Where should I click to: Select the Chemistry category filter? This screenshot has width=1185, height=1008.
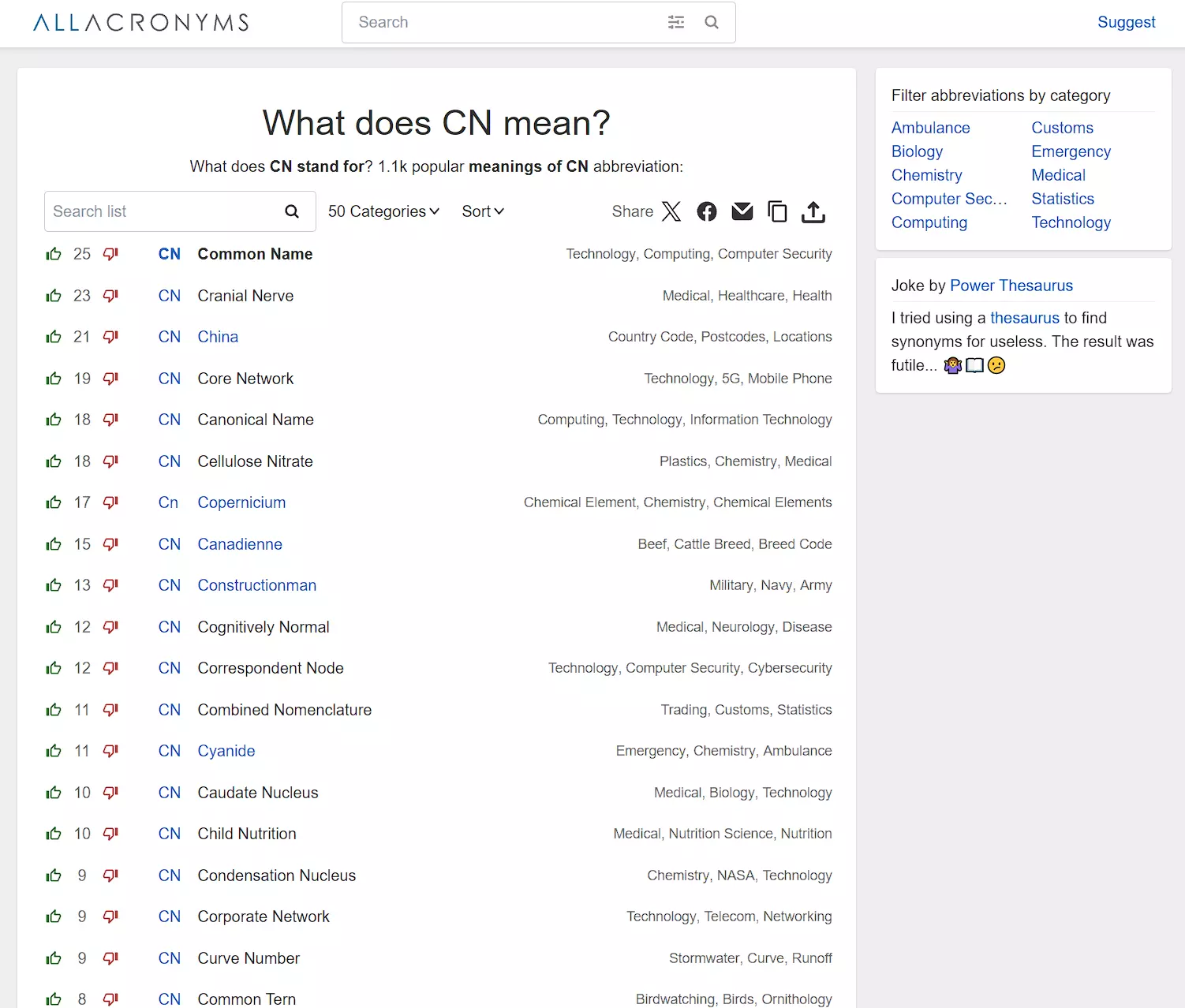[926, 175]
